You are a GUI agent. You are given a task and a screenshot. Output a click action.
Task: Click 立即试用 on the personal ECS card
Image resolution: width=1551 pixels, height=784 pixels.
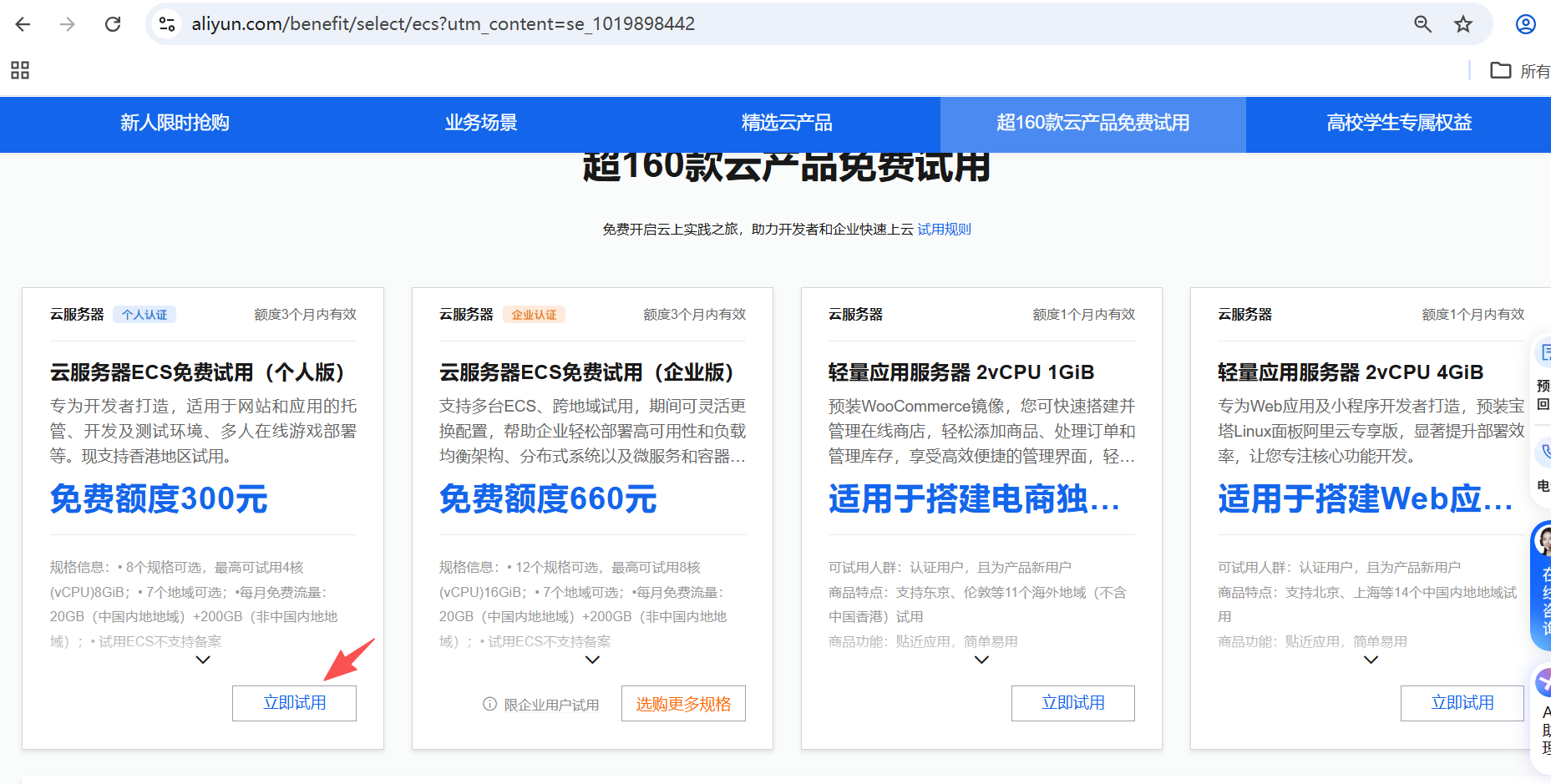(x=294, y=703)
